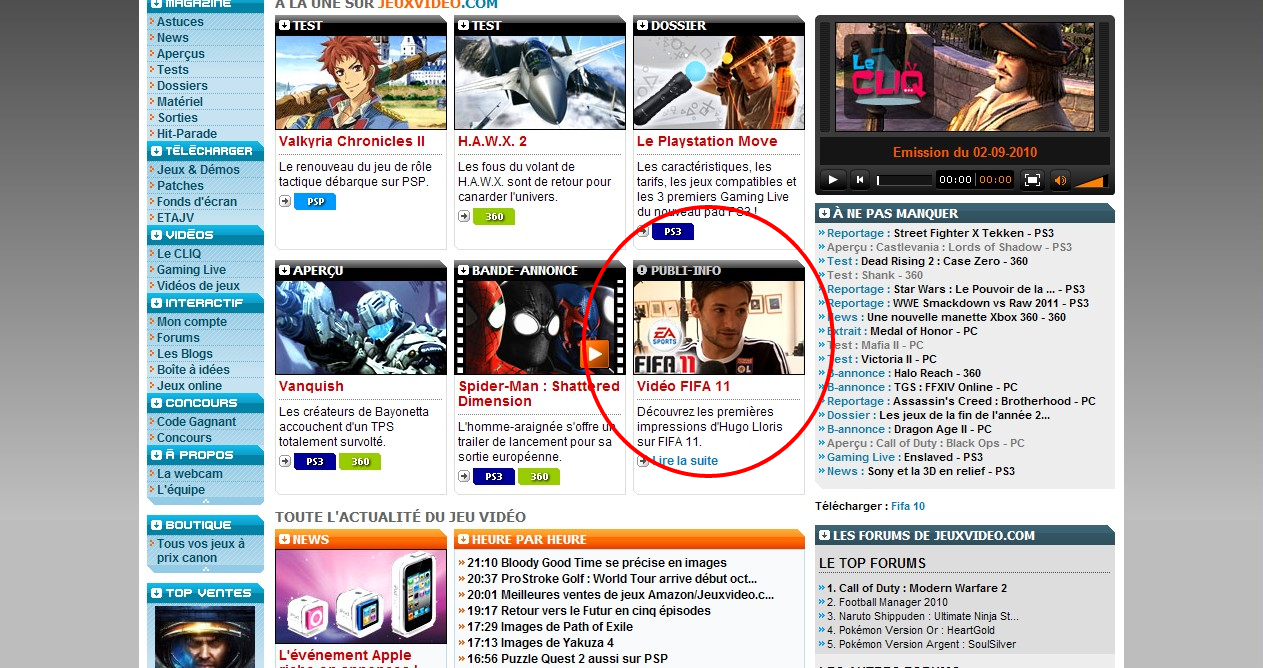Click the arrow icon in DOSSIER card header

[643, 25]
